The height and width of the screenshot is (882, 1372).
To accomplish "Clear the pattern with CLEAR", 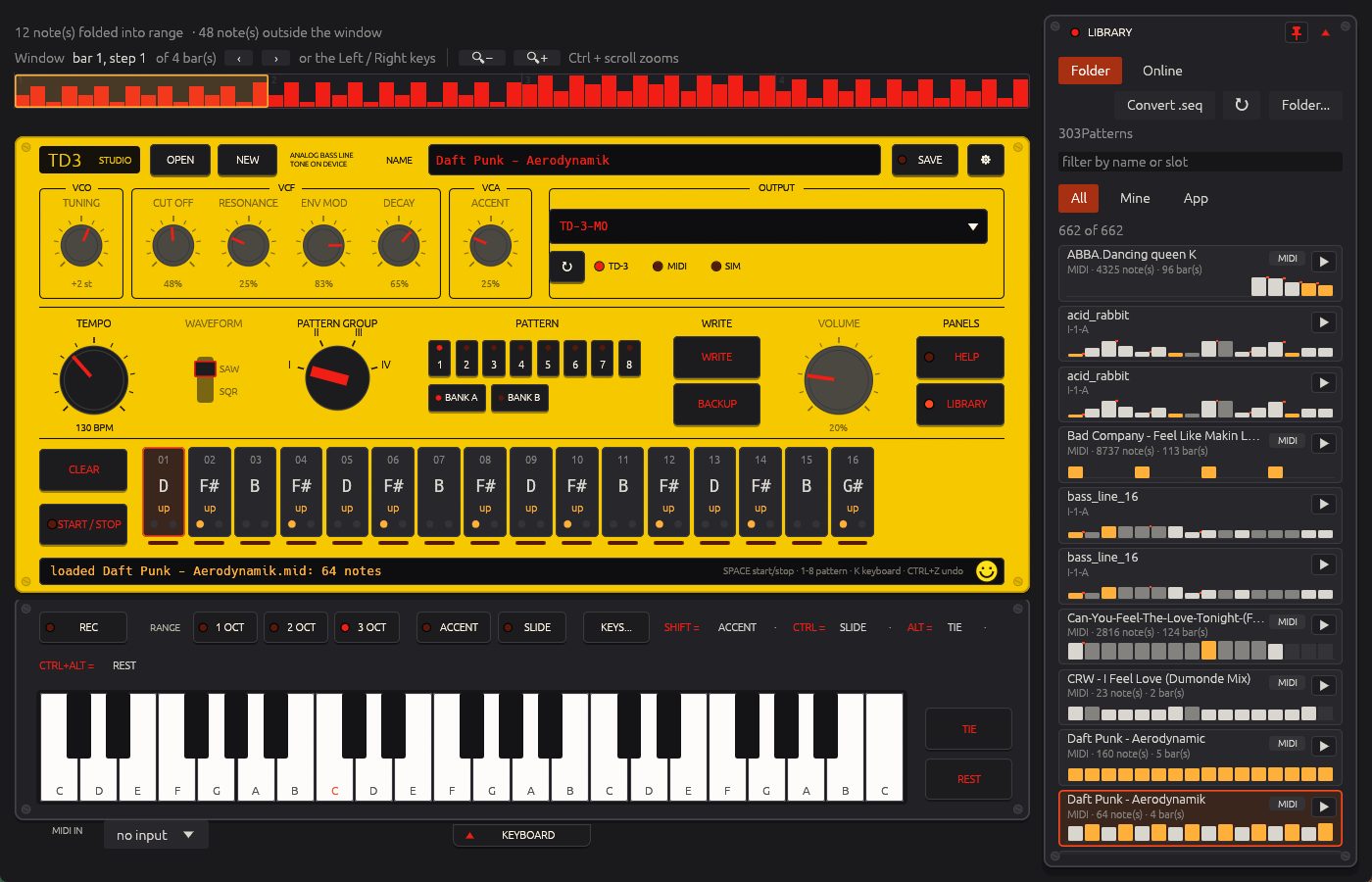I will pyautogui.click(x=83, y=469).
